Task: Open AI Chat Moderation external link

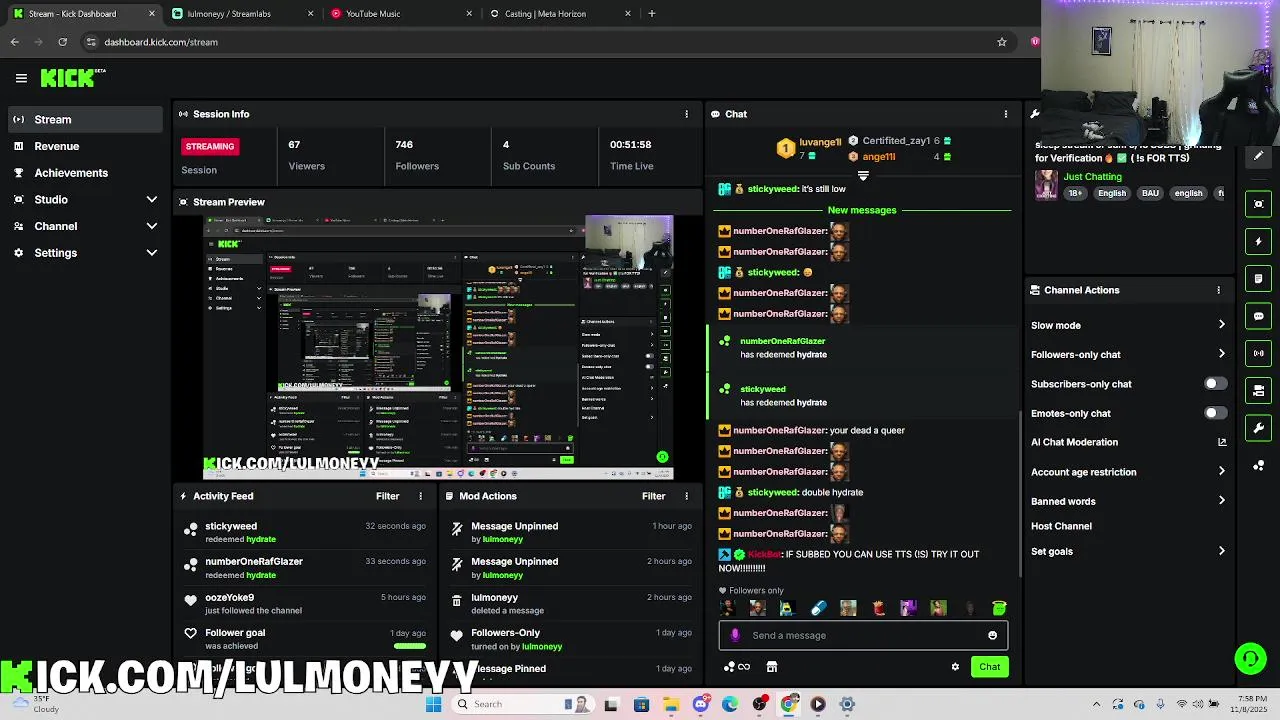Action: pos(1221,442)
